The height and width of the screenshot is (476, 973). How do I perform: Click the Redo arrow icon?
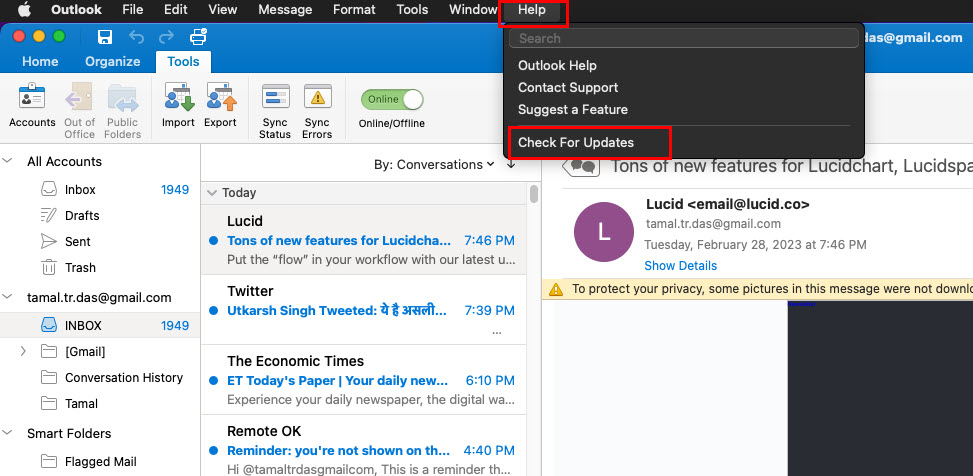[x=166, y=37]
